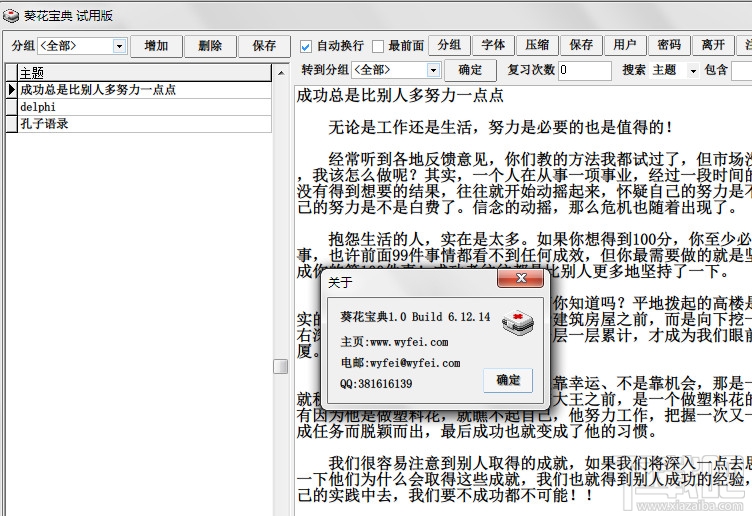Click the 删除 button

click(x=210, y=46)
